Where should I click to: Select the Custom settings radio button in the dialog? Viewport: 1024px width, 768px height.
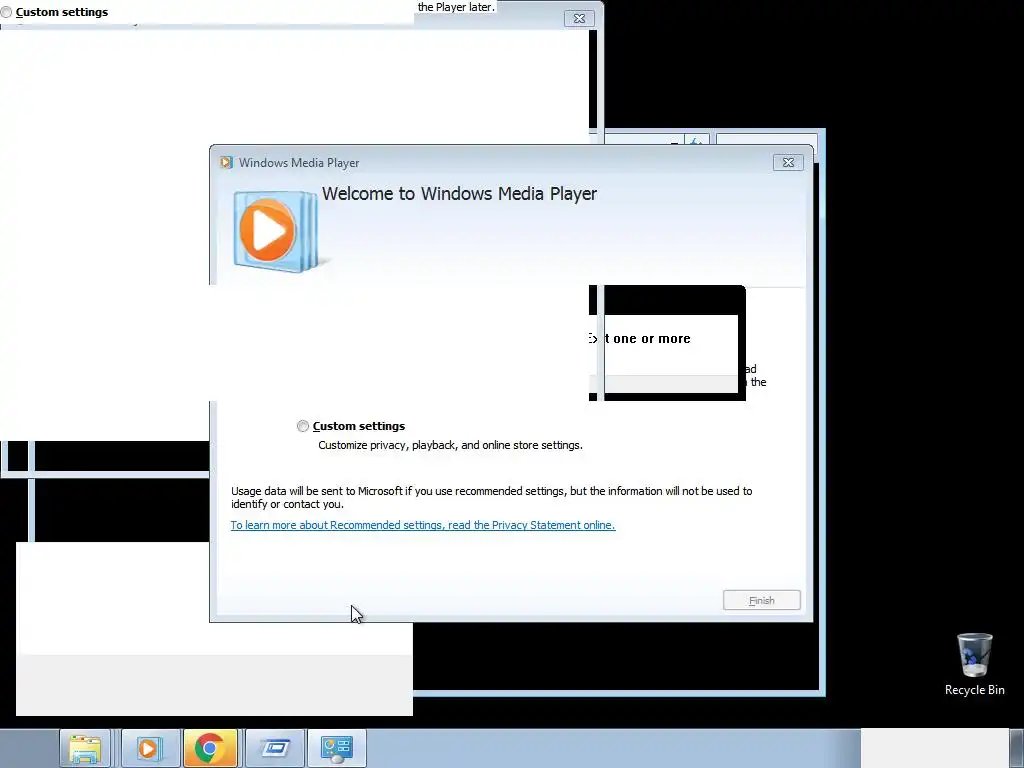302,426
